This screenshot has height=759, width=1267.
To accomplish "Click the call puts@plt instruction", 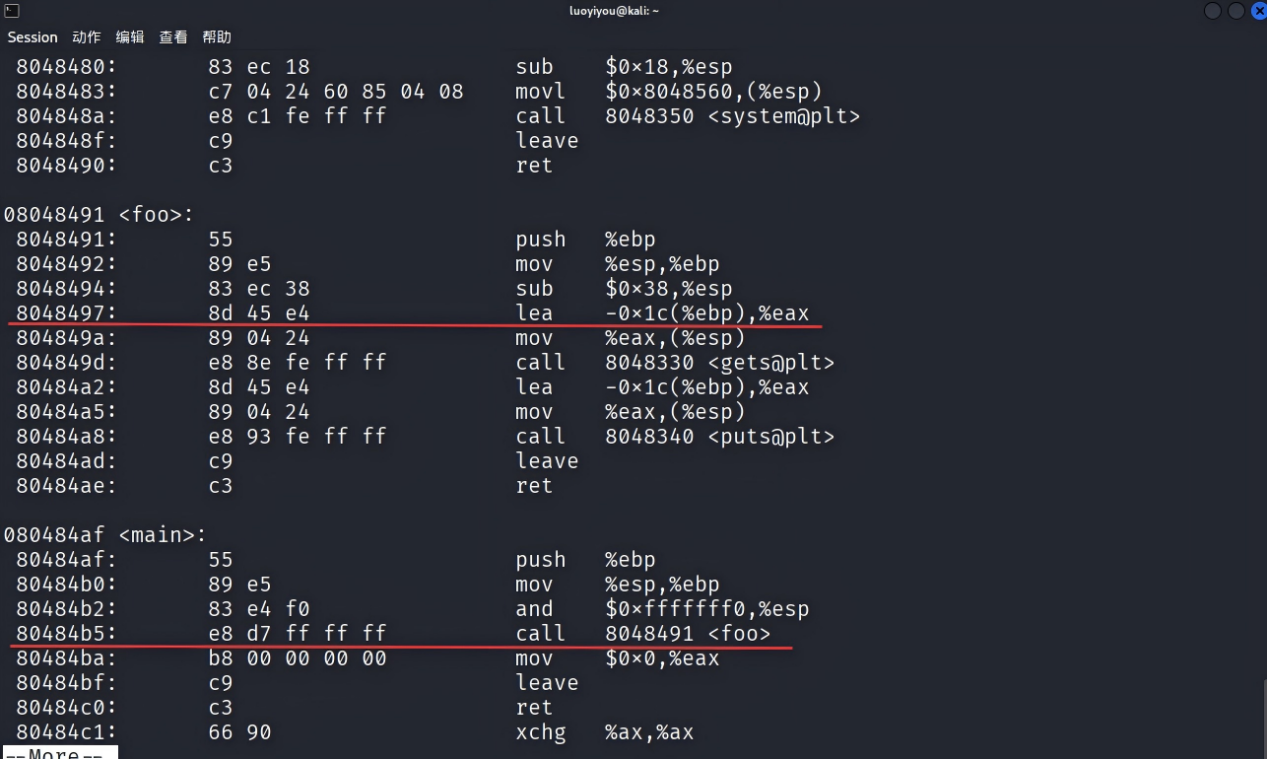I will click(675, 436).
